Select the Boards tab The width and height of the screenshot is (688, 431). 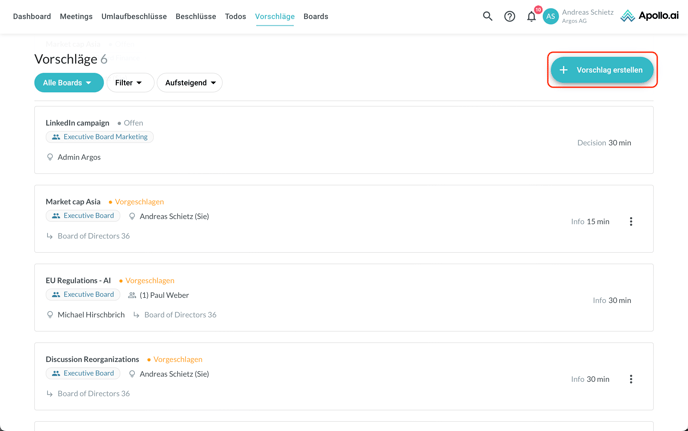click(x=315, y=16)
